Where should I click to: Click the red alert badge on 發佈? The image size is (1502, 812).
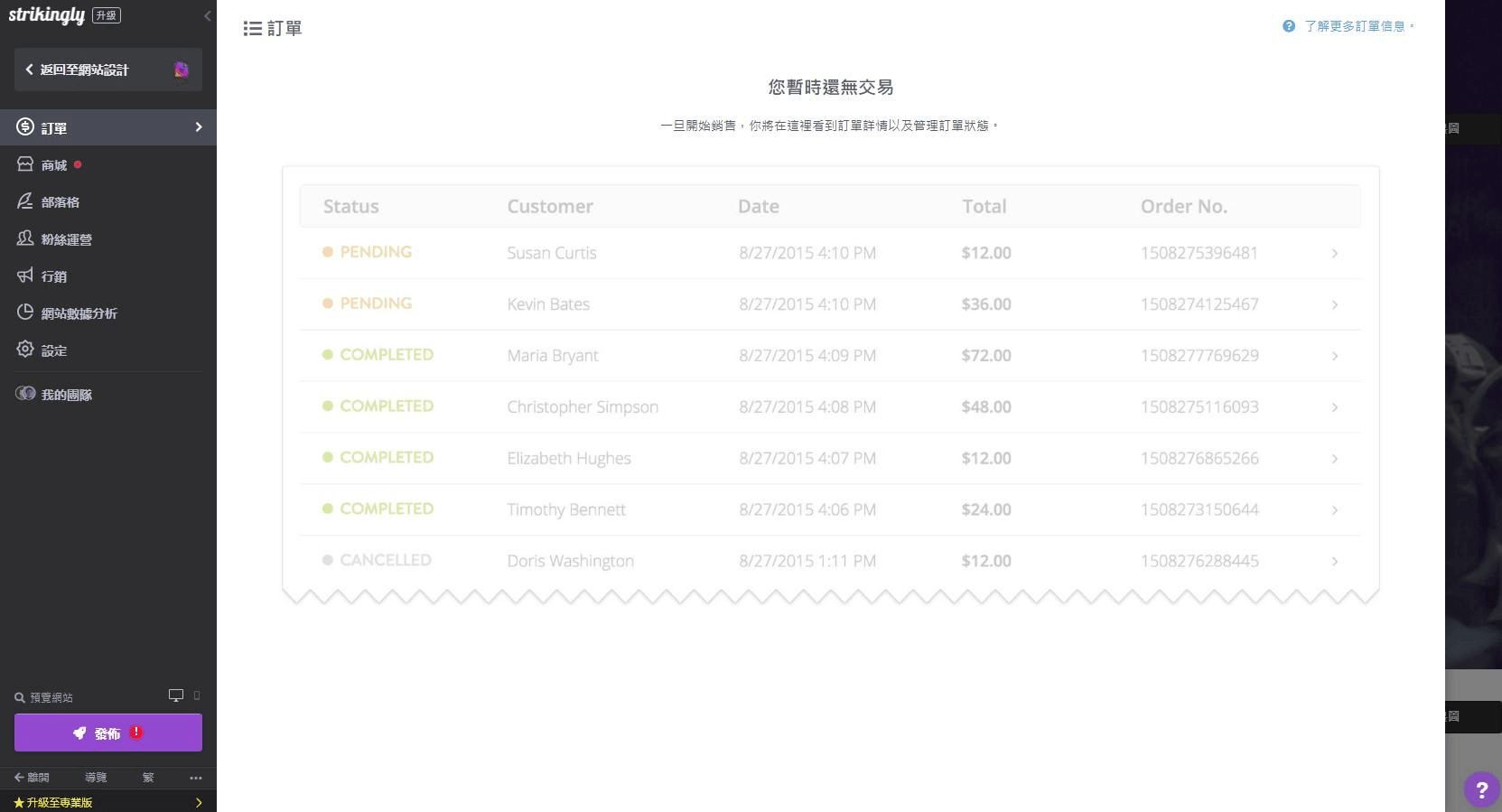pos(136,733)
